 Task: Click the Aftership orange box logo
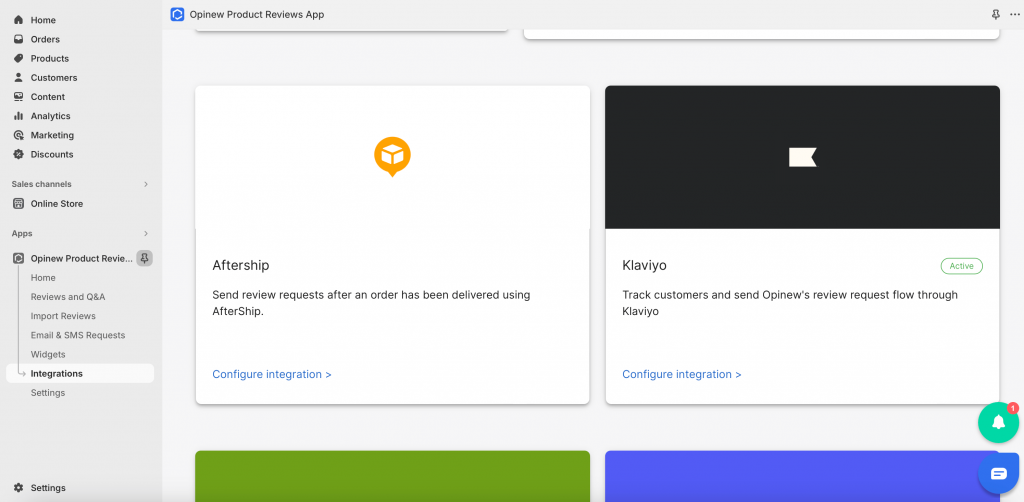392,157
